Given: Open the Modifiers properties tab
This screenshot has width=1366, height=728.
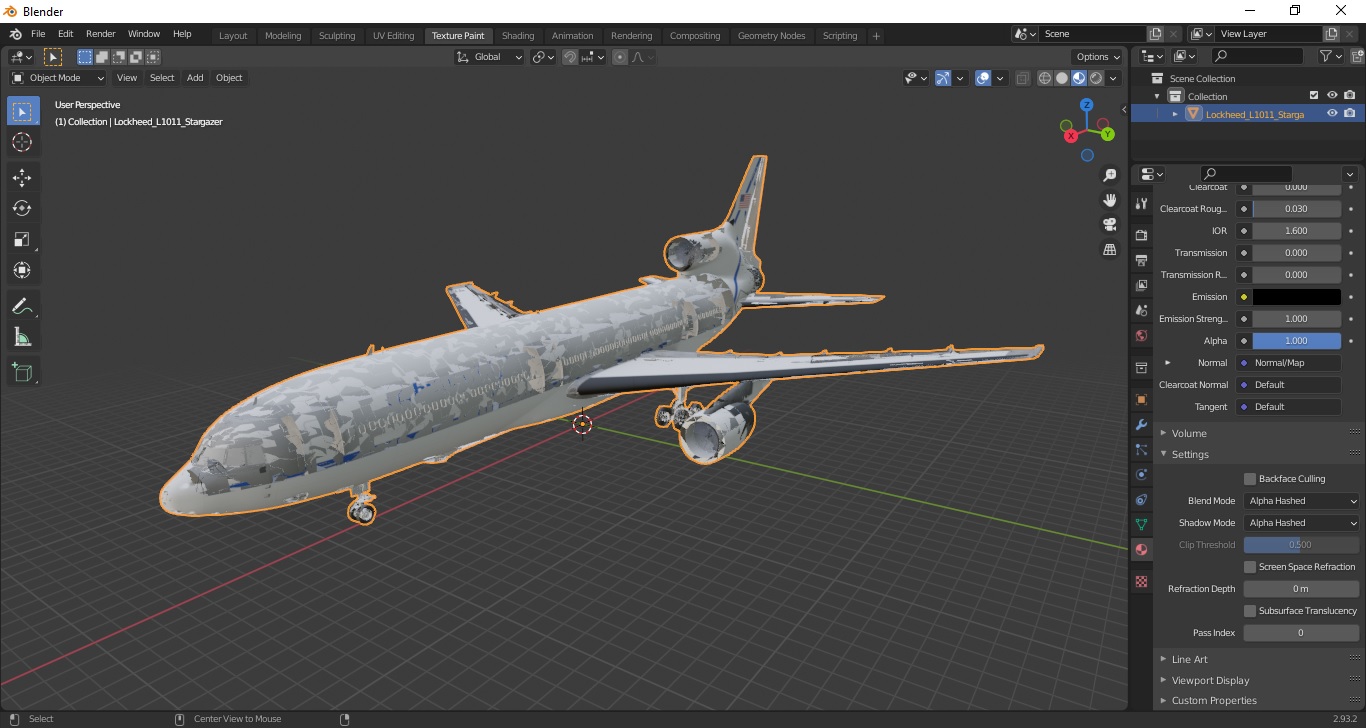Looking at the screenshot, I should (x=1141, y=424).
